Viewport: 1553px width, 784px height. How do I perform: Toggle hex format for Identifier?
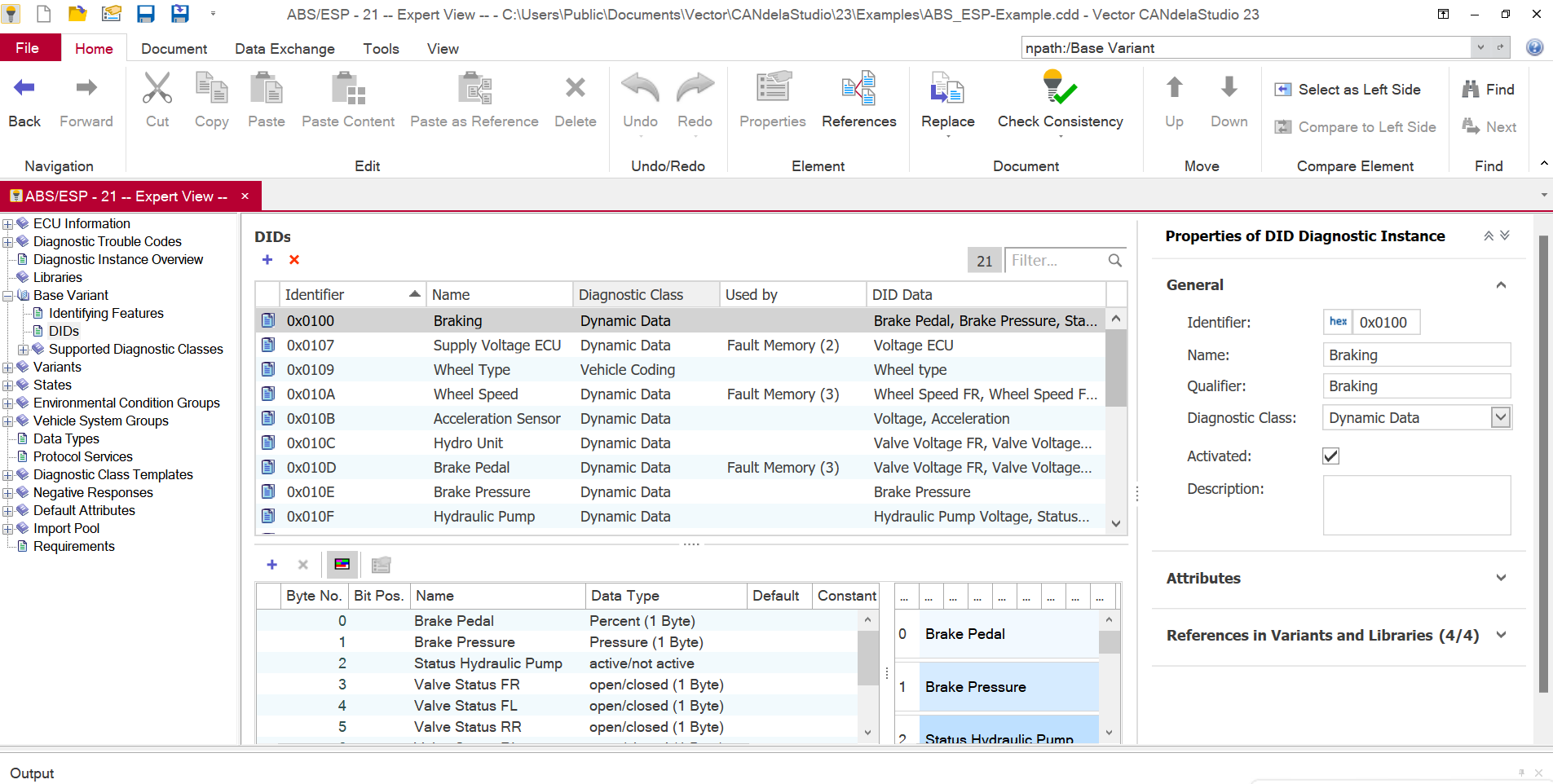1338,322
